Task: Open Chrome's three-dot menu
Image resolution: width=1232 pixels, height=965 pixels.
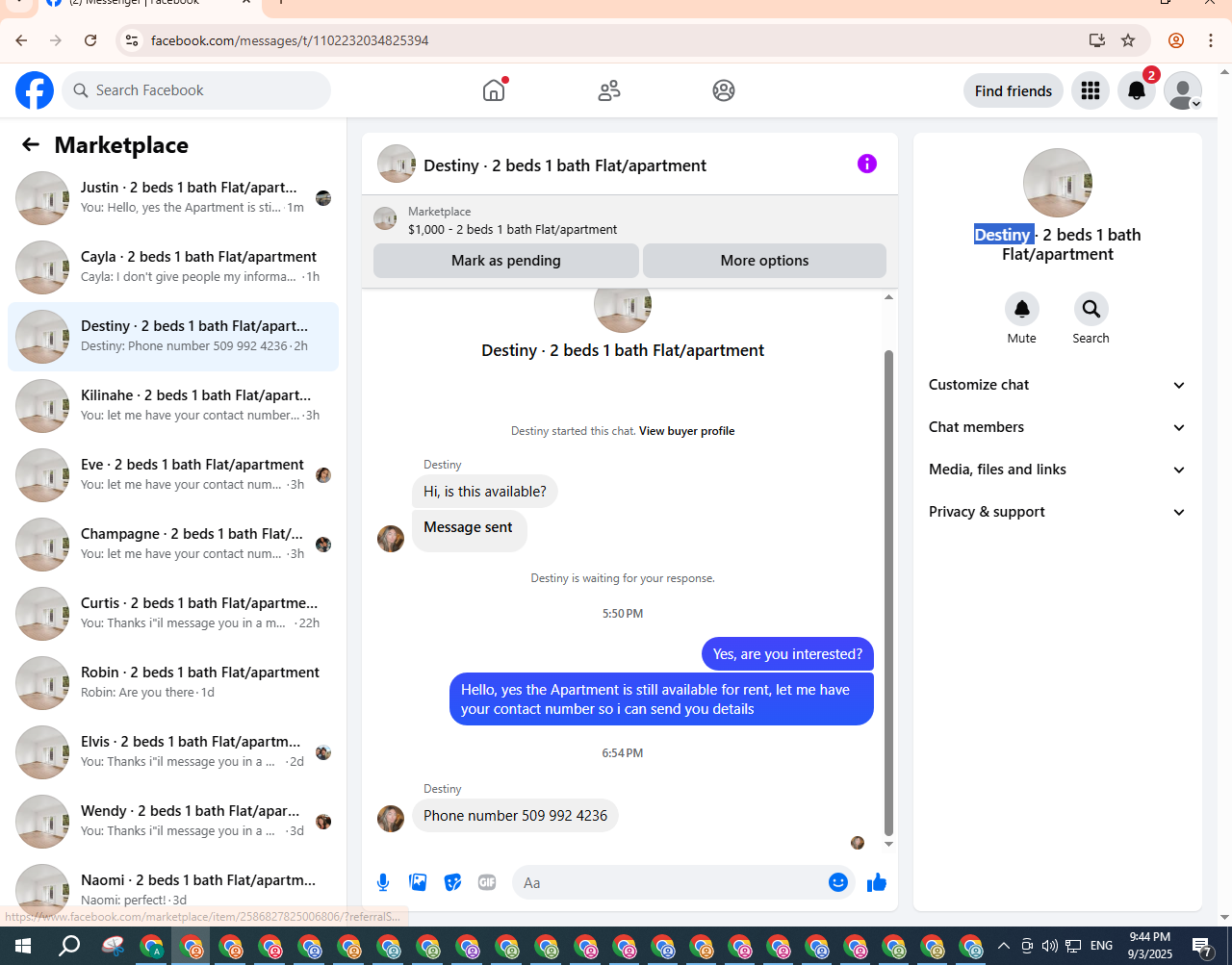Action: [1211, 40]
